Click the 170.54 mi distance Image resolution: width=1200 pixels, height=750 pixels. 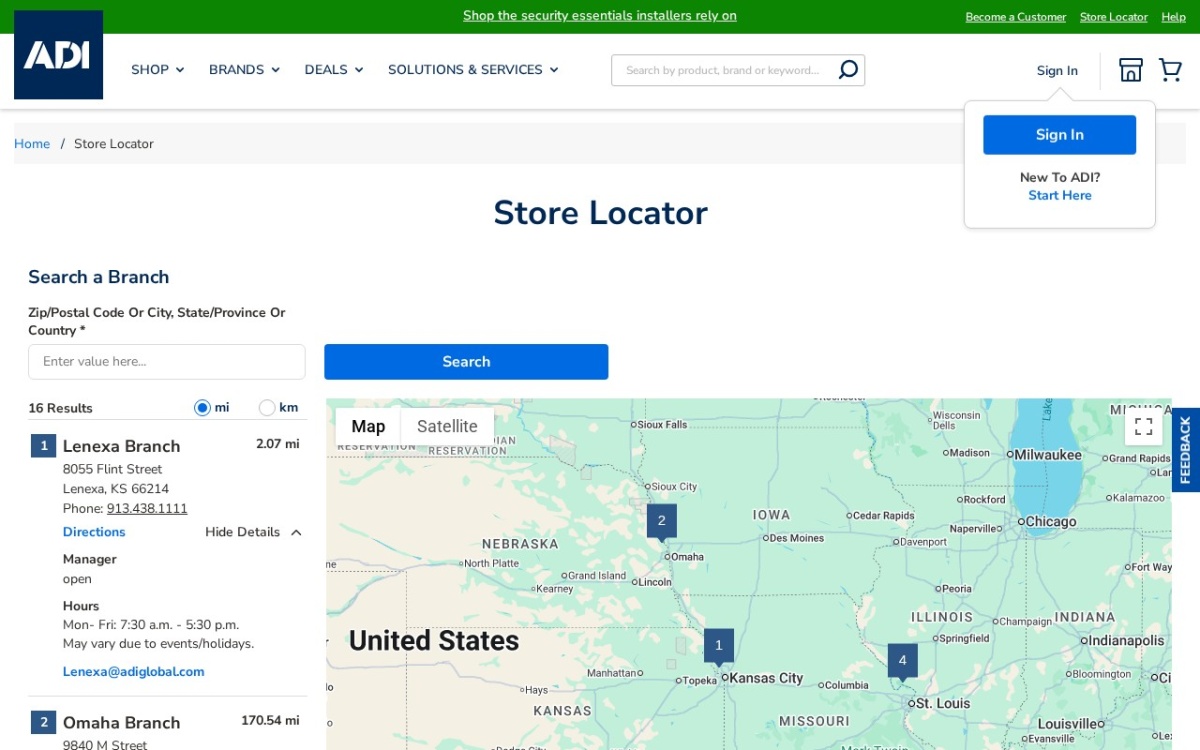270,721
